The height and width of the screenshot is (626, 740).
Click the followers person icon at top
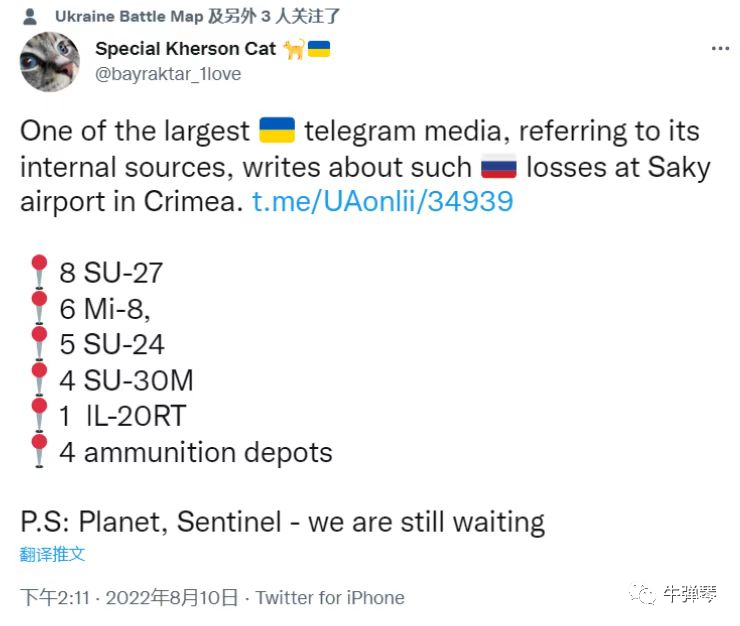pyautogui.click(x=28, y=15)
